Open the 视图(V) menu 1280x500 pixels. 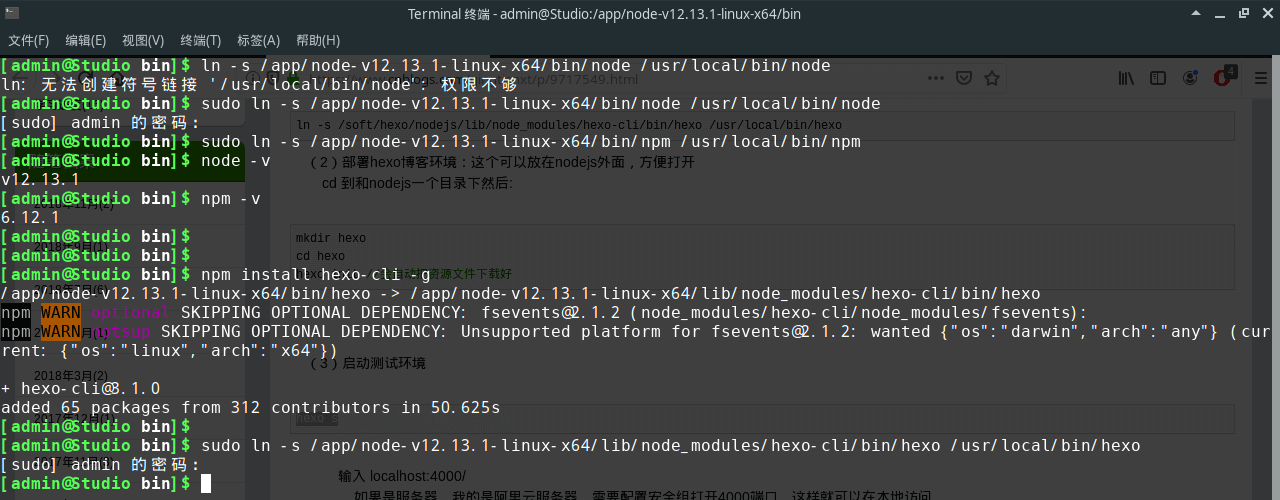[x=143, y=41]
